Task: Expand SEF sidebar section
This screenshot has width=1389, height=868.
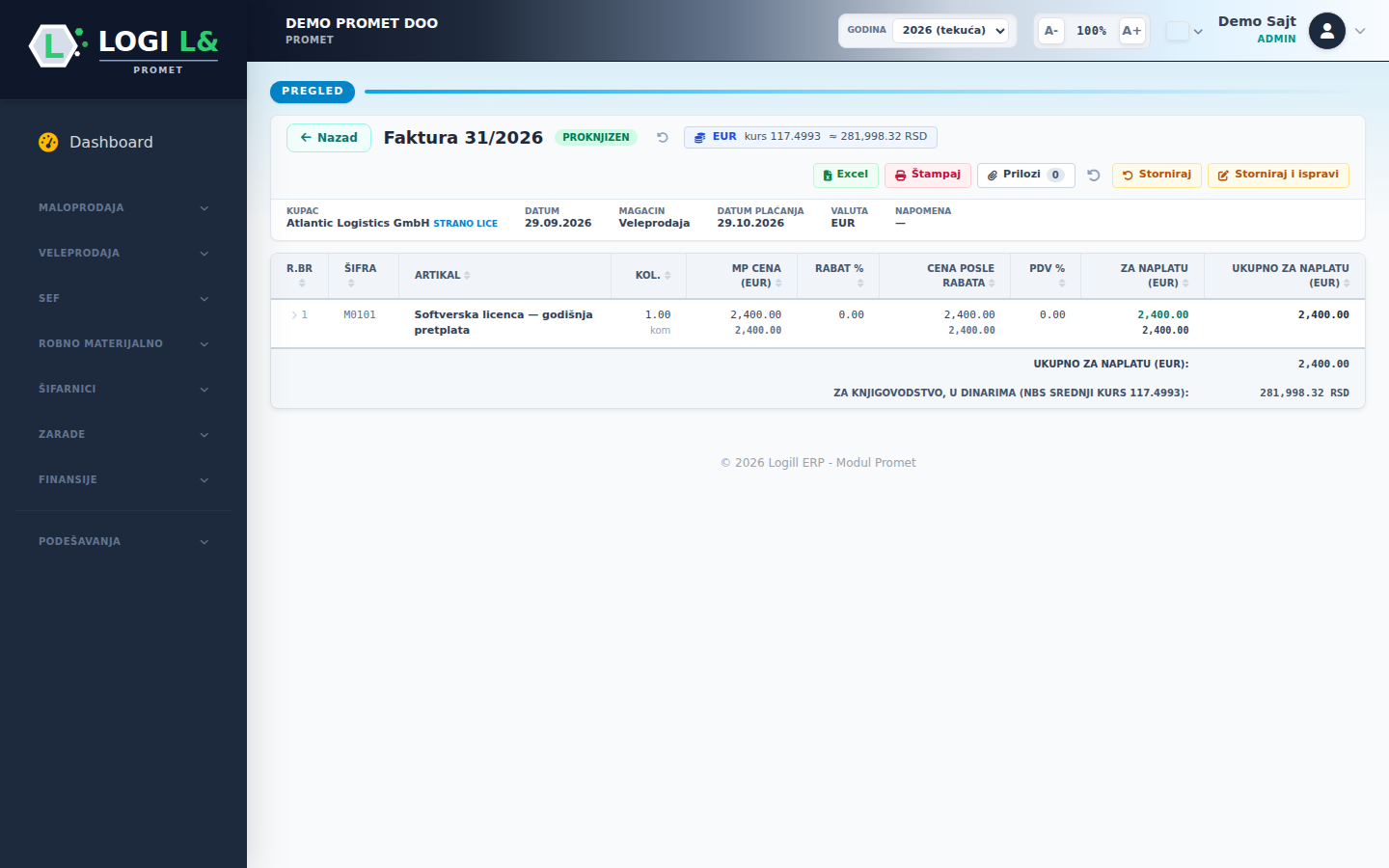Action: click(x=123, y=298)
